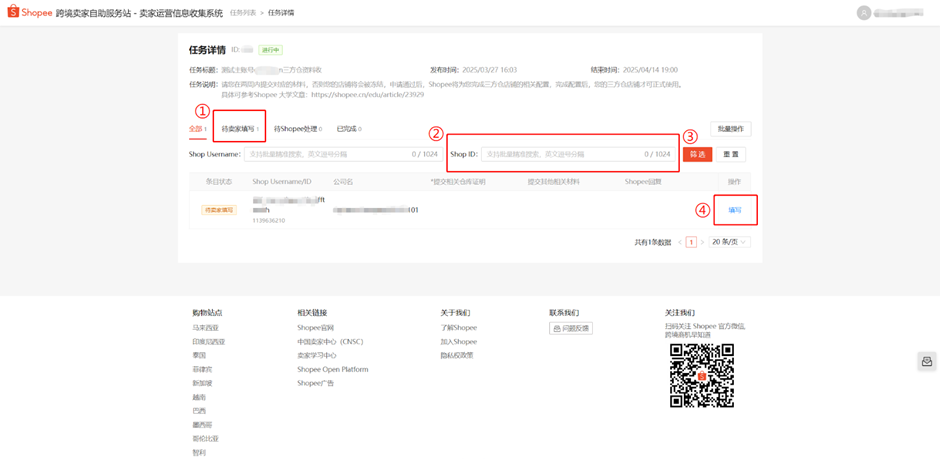Screen dimensions: 940x460
Task: Click the 提交相关仓库证明 column header
Action: [x=457, y=181]
